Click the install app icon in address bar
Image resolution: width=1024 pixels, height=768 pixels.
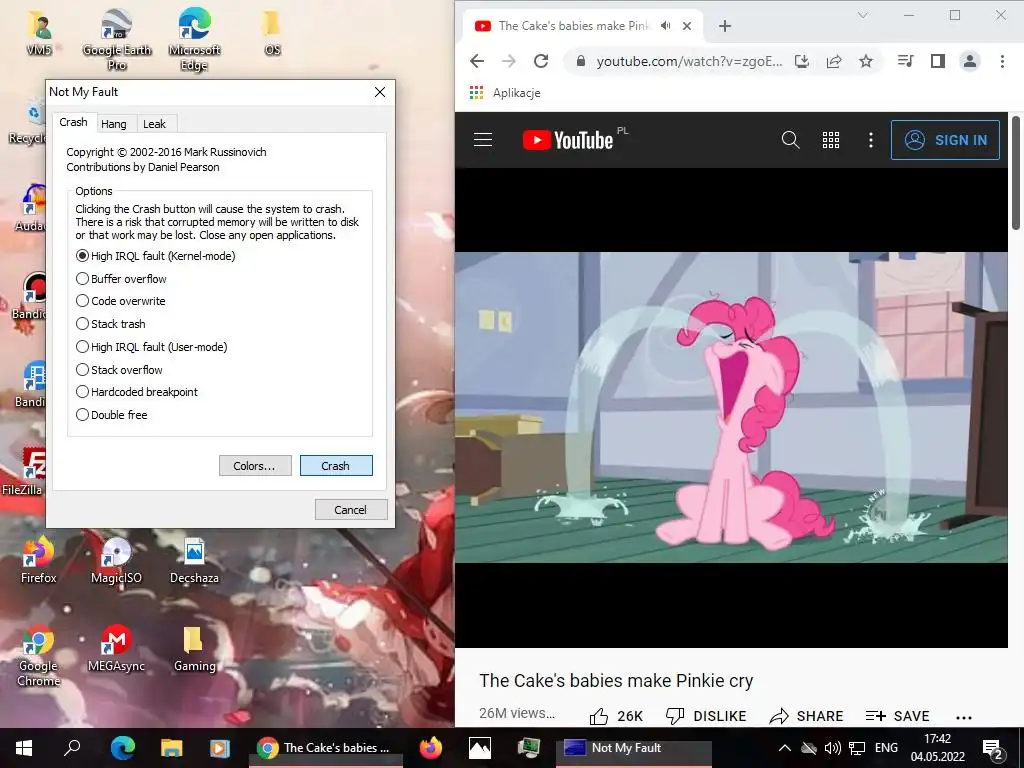[x=802, y=61]
